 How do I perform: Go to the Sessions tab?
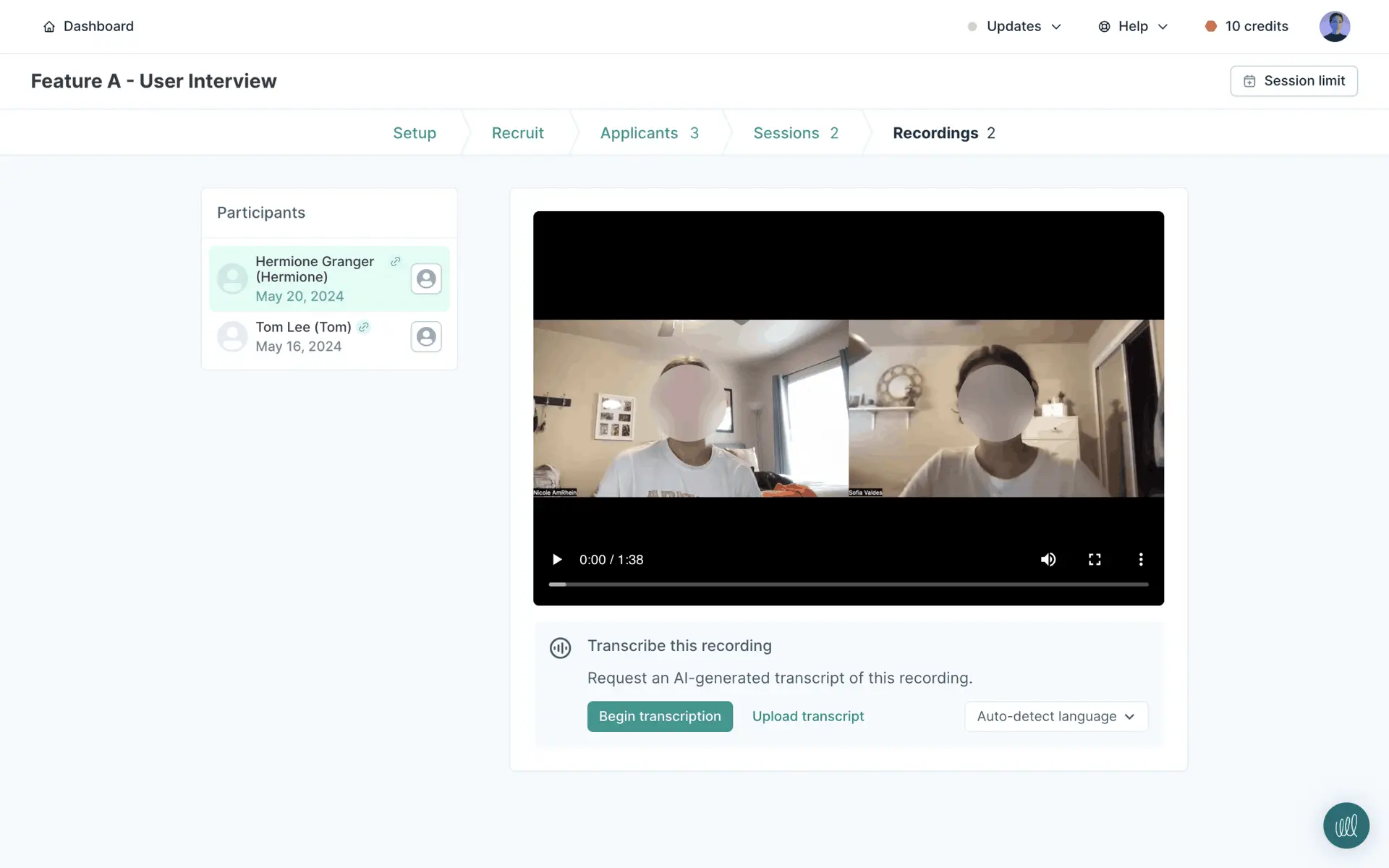click(x=795, y=133)
